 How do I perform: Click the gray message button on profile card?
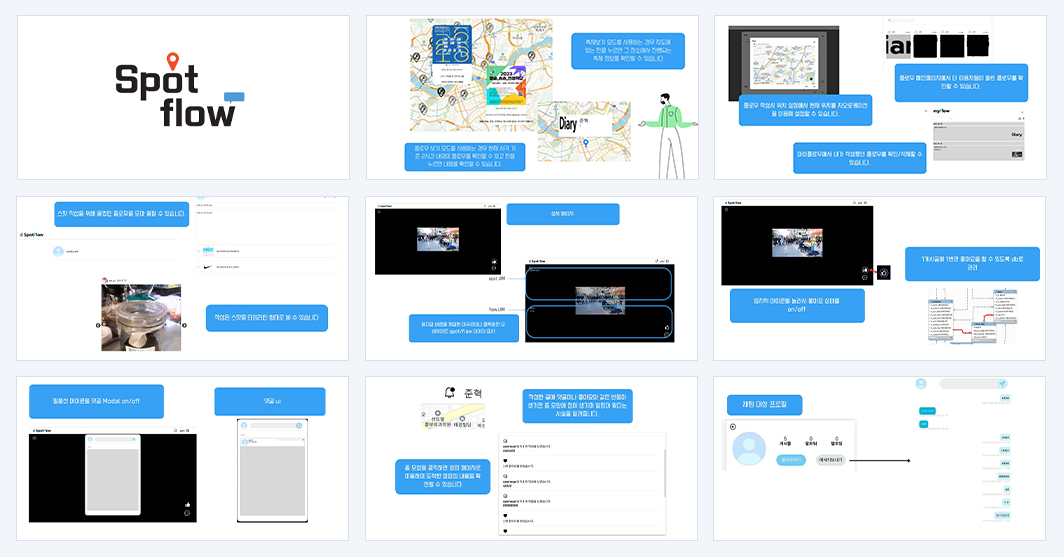pos(831,460)
